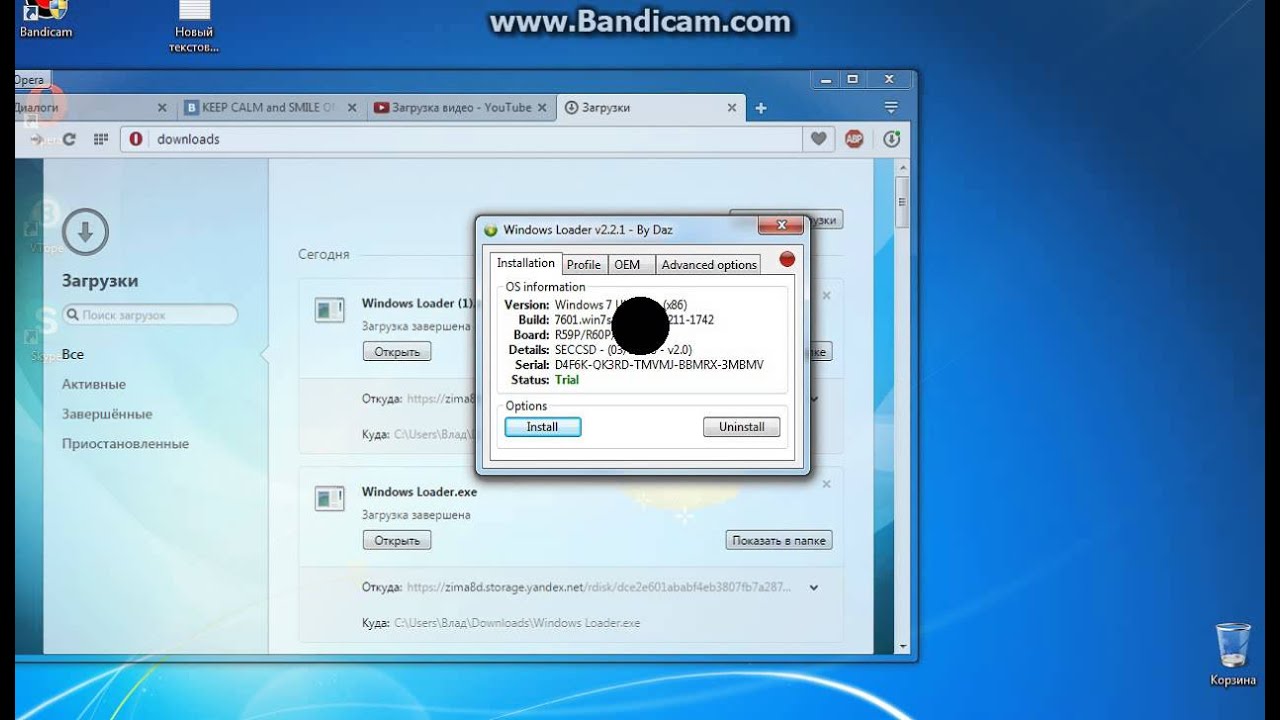This screenshot has height=720, width=1280.
Task: Close the Диалоги tab
Action: (x=162, y=107)
